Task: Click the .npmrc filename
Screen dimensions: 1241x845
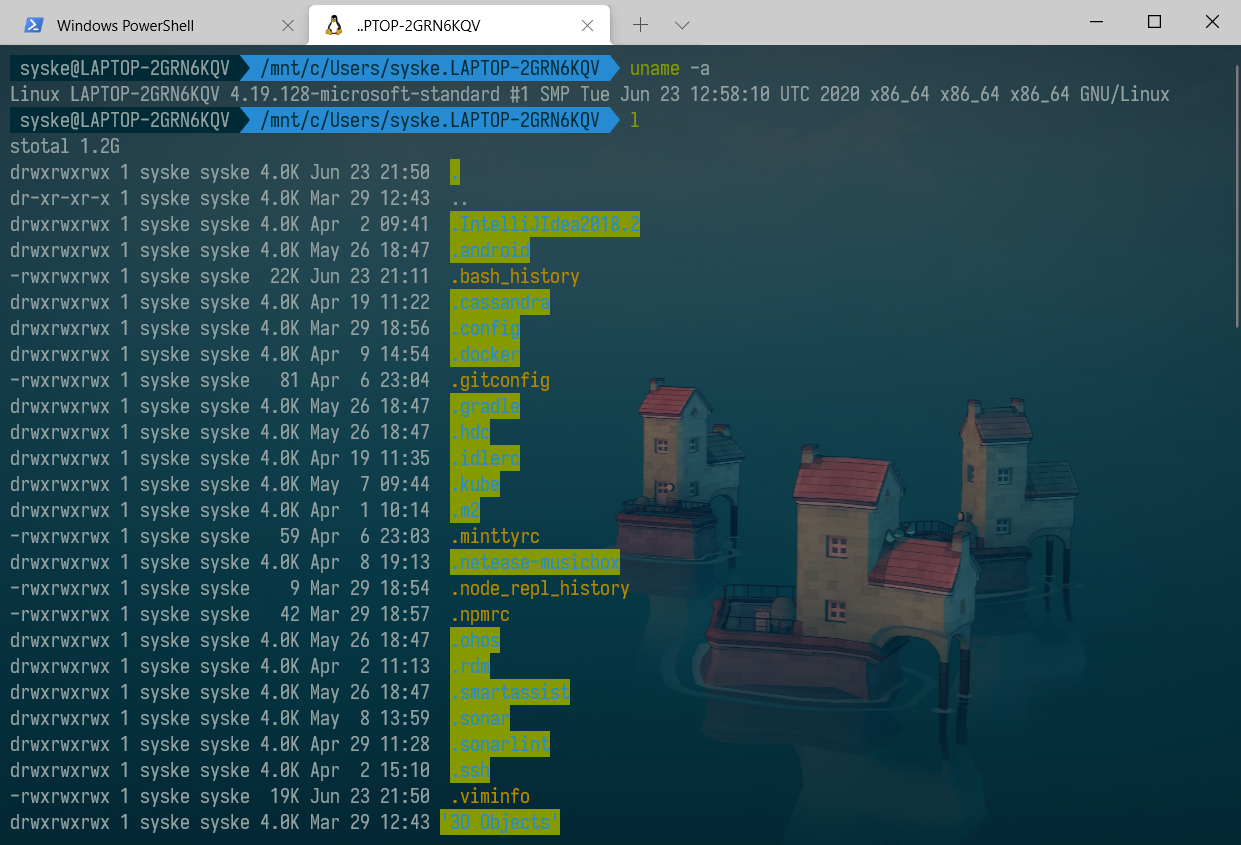Action: pyautogui.click(x=480, y=614)
